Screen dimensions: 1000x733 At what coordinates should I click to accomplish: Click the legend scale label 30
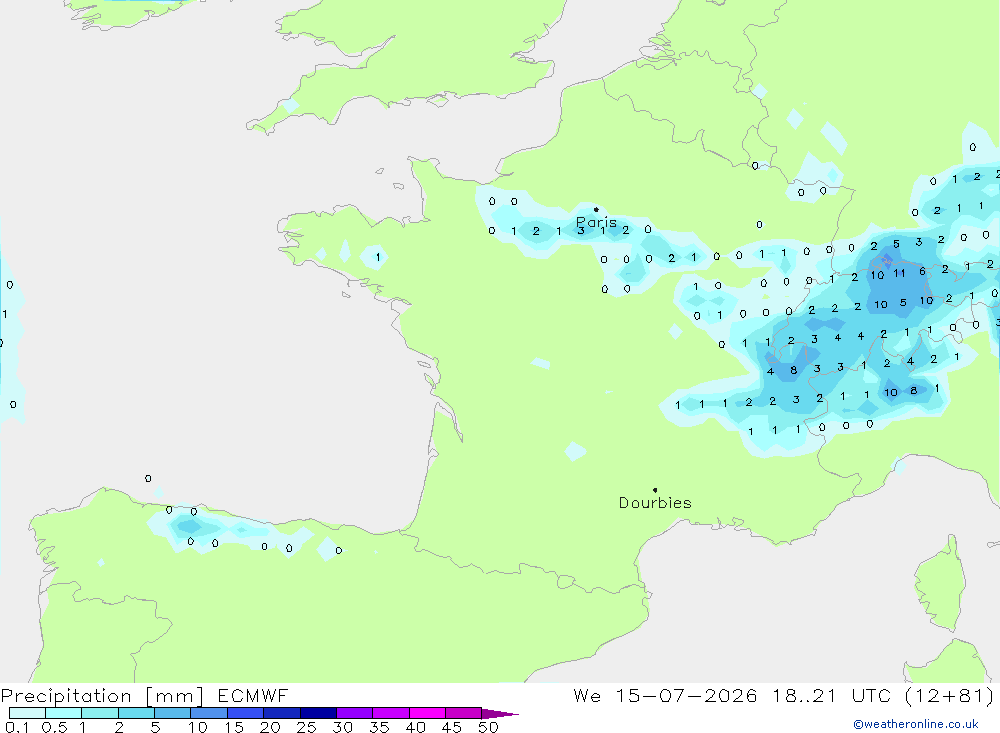[x=342, y=727]
